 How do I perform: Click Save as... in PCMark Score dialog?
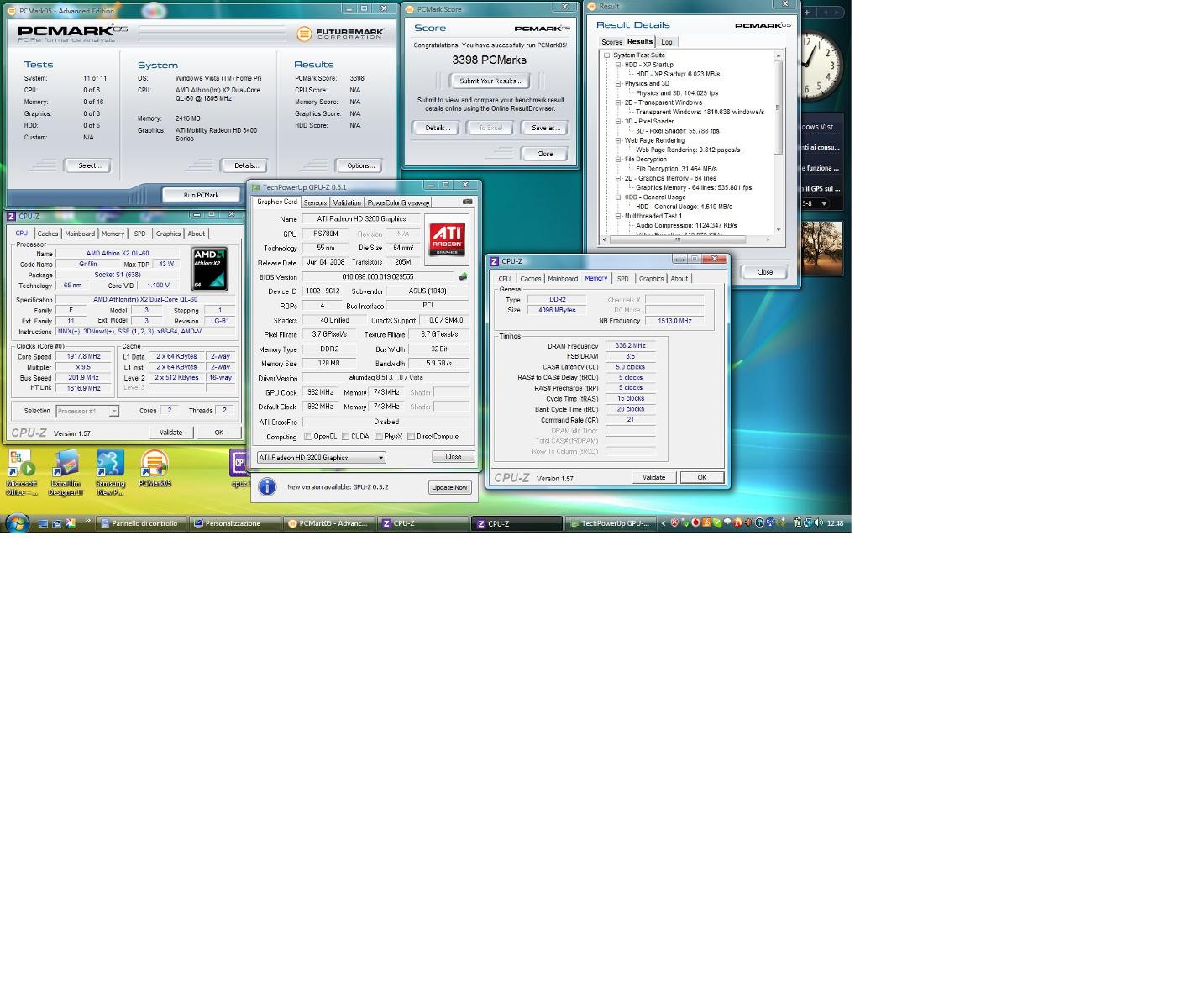pyautogui.click(x=545, y=128)
